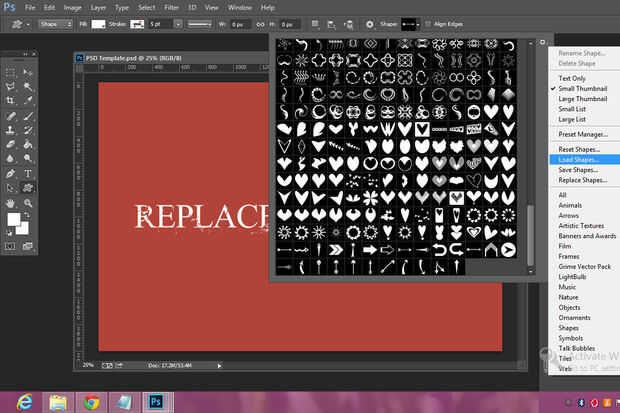Select the Hand tool
Image resolution: width=620 pixels, height=413 pixels.
(x=11, y=202)
